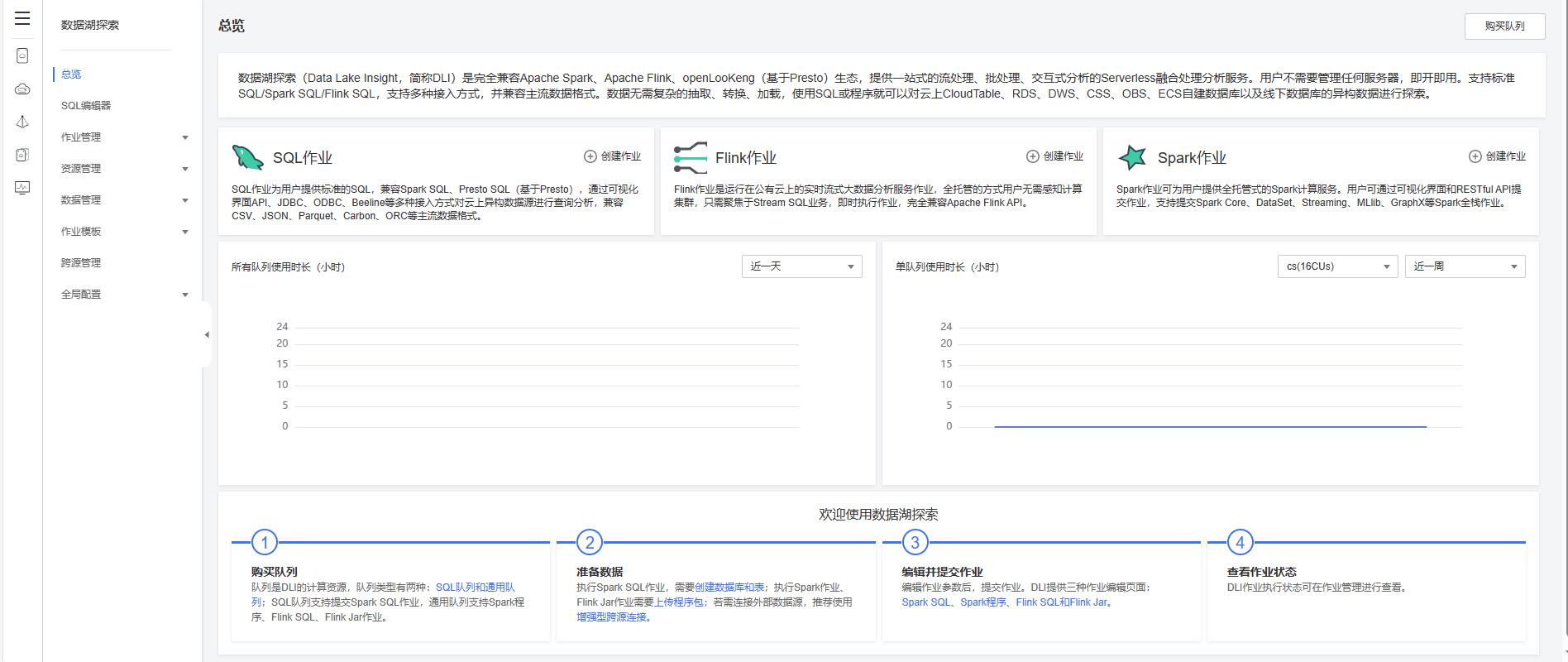Expand the 资源管理 submenu arrow
Screen dimensions: 1568x662
pyautogui.click(x=185, y=169)
